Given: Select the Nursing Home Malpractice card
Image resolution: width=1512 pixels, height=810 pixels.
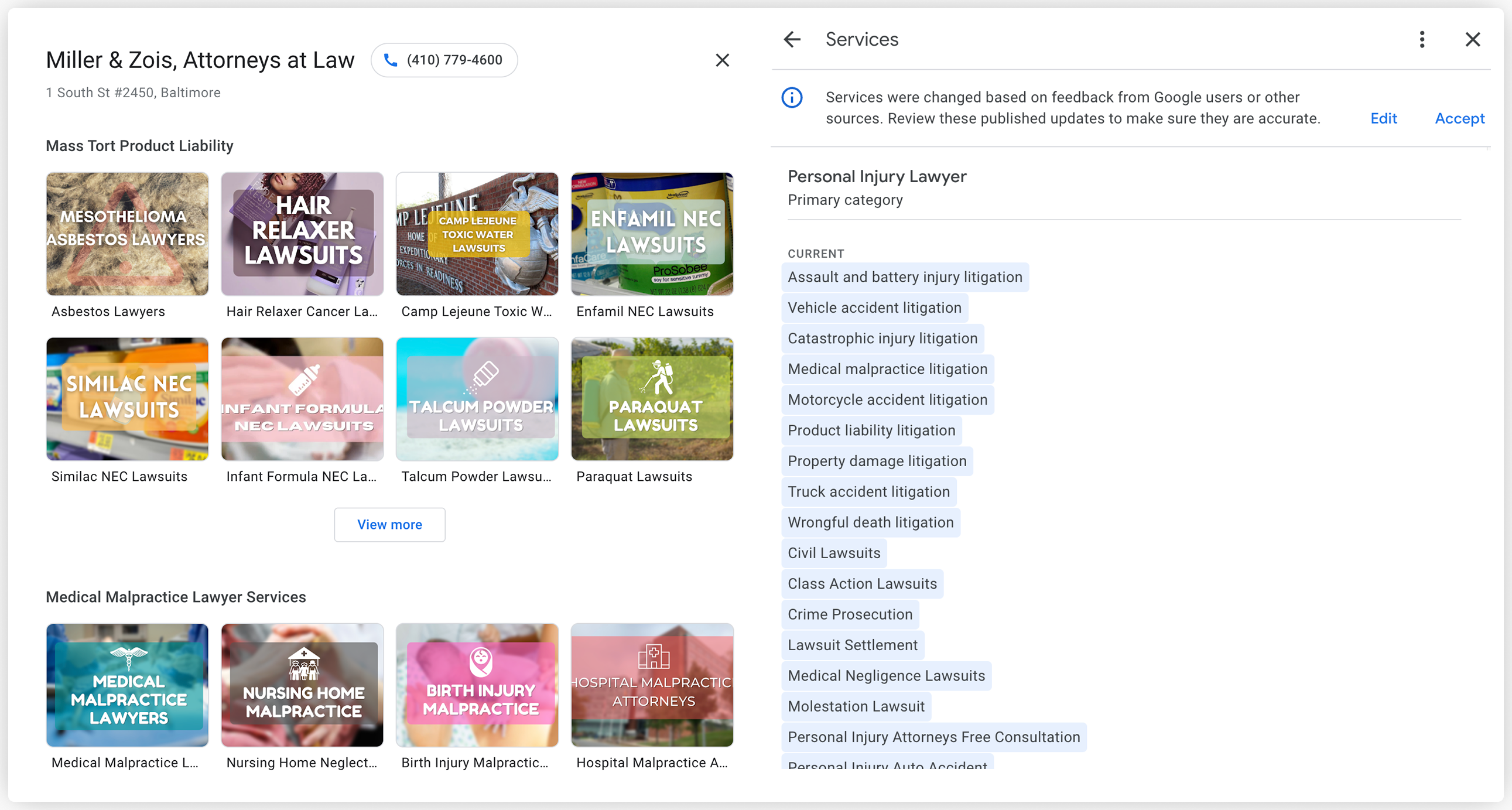Looking at the screenshot, I should [x=302, y=685].
